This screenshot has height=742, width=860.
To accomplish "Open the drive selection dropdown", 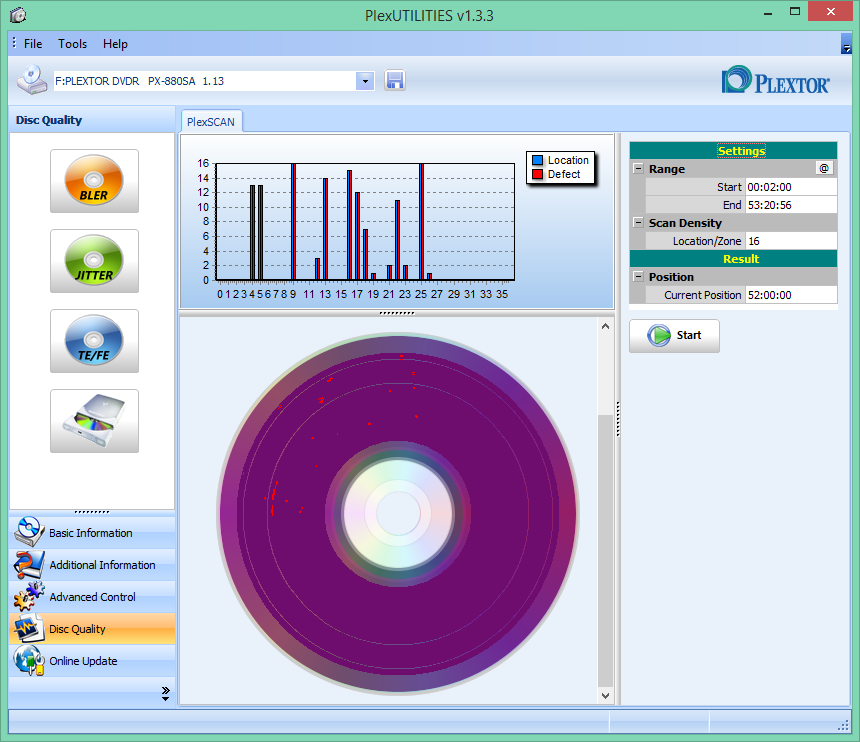I will [365, 81].
